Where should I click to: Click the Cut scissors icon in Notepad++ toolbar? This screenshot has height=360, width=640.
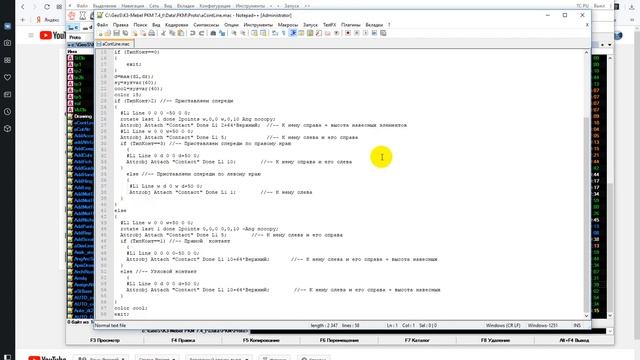163,33
